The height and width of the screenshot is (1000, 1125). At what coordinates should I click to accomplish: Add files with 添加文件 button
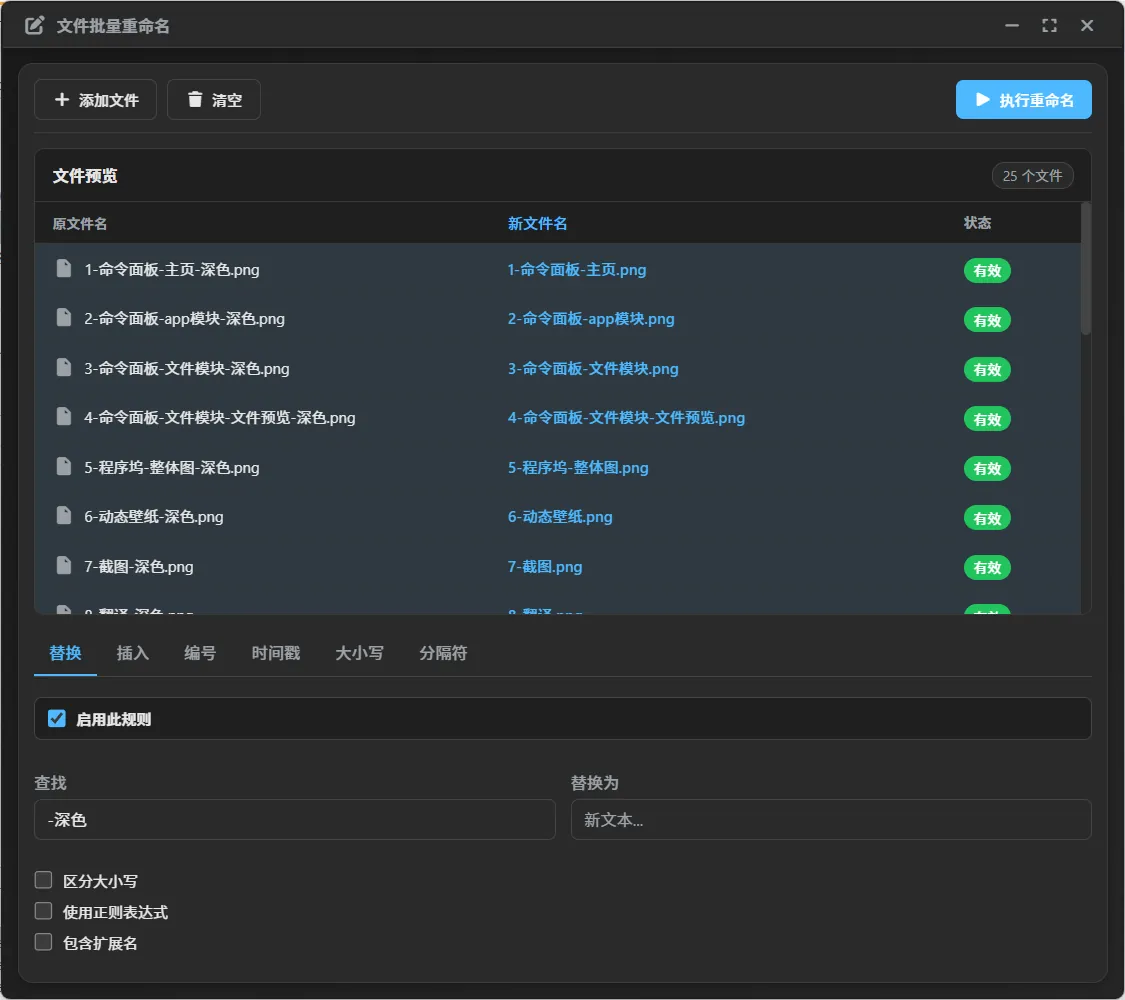pyautogui.click(x=95, y=100)
